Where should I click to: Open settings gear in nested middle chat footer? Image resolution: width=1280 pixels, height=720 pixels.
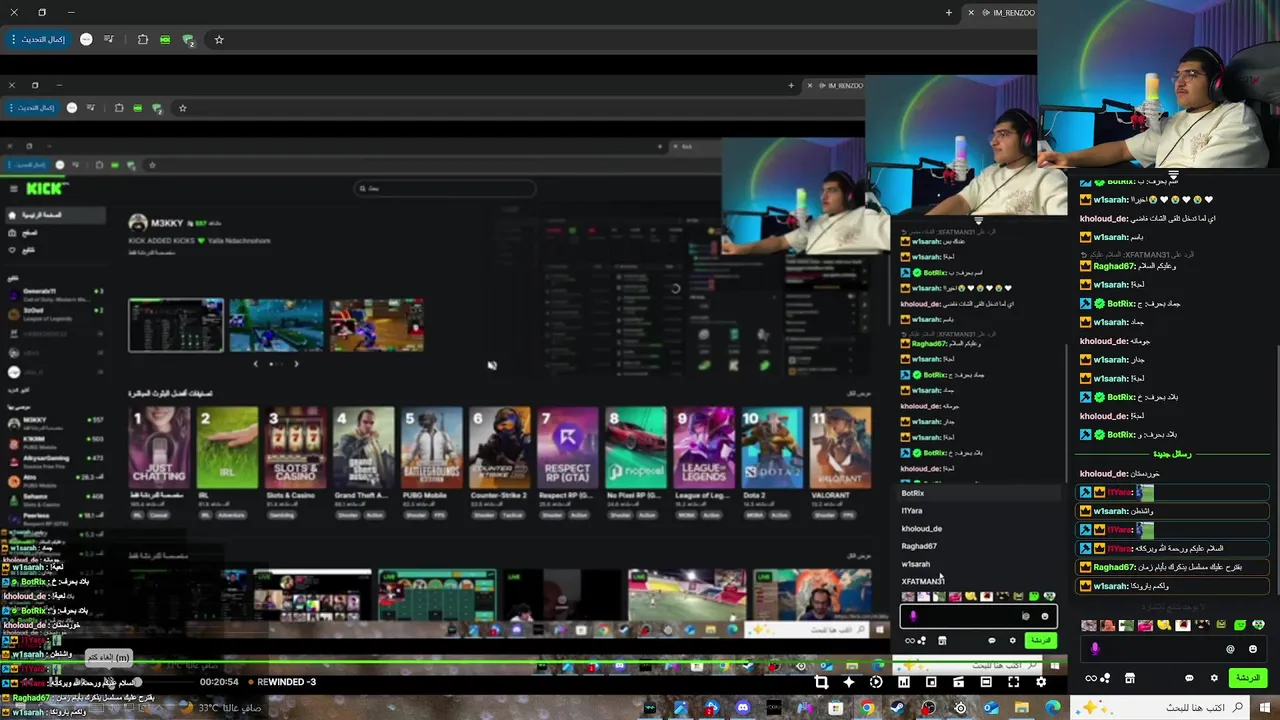click(1013, 640)
